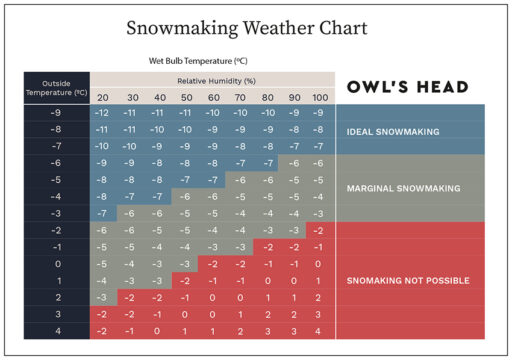Screen dimensions: 512x360
Task: Select the 4 outside temperature row label
Action: coord(58,331)
